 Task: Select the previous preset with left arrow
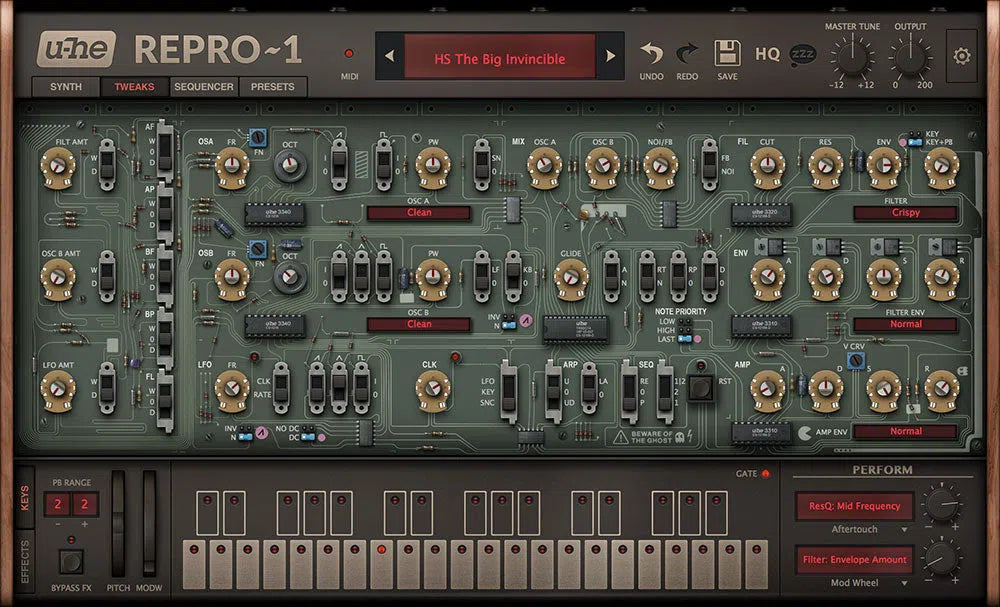click(390, 56)
